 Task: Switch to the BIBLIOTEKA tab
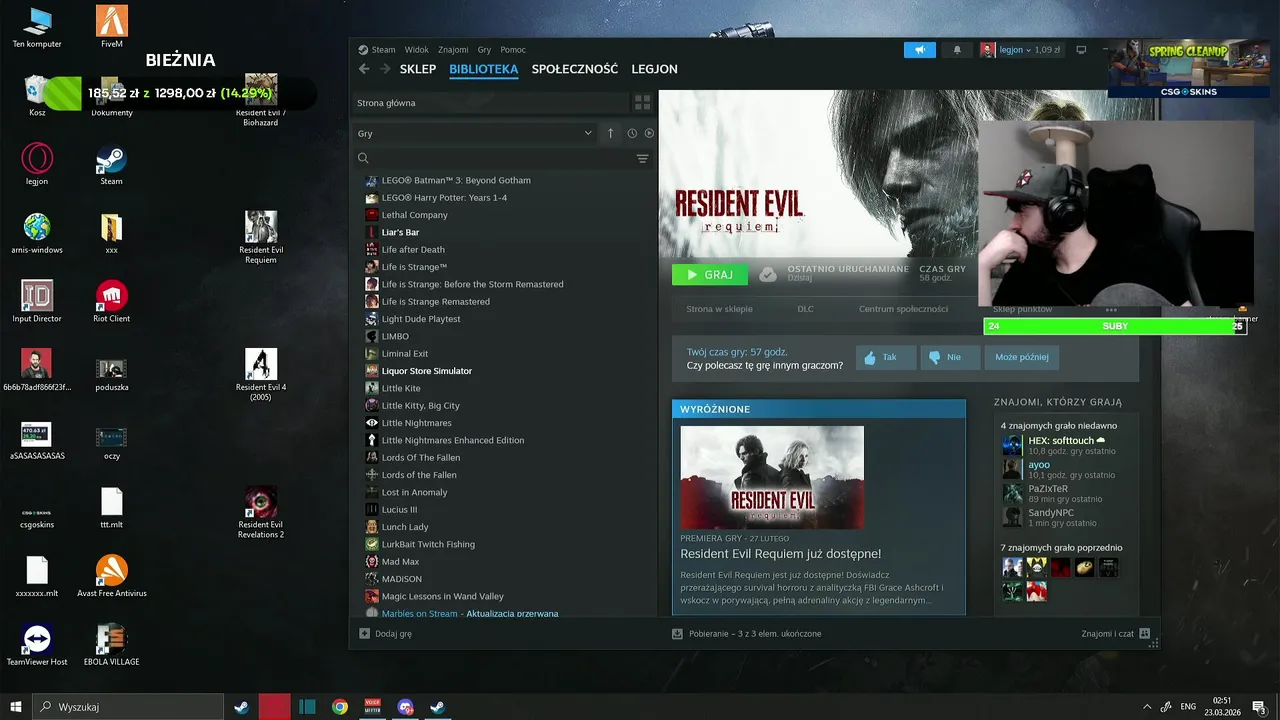pos(483,69)
